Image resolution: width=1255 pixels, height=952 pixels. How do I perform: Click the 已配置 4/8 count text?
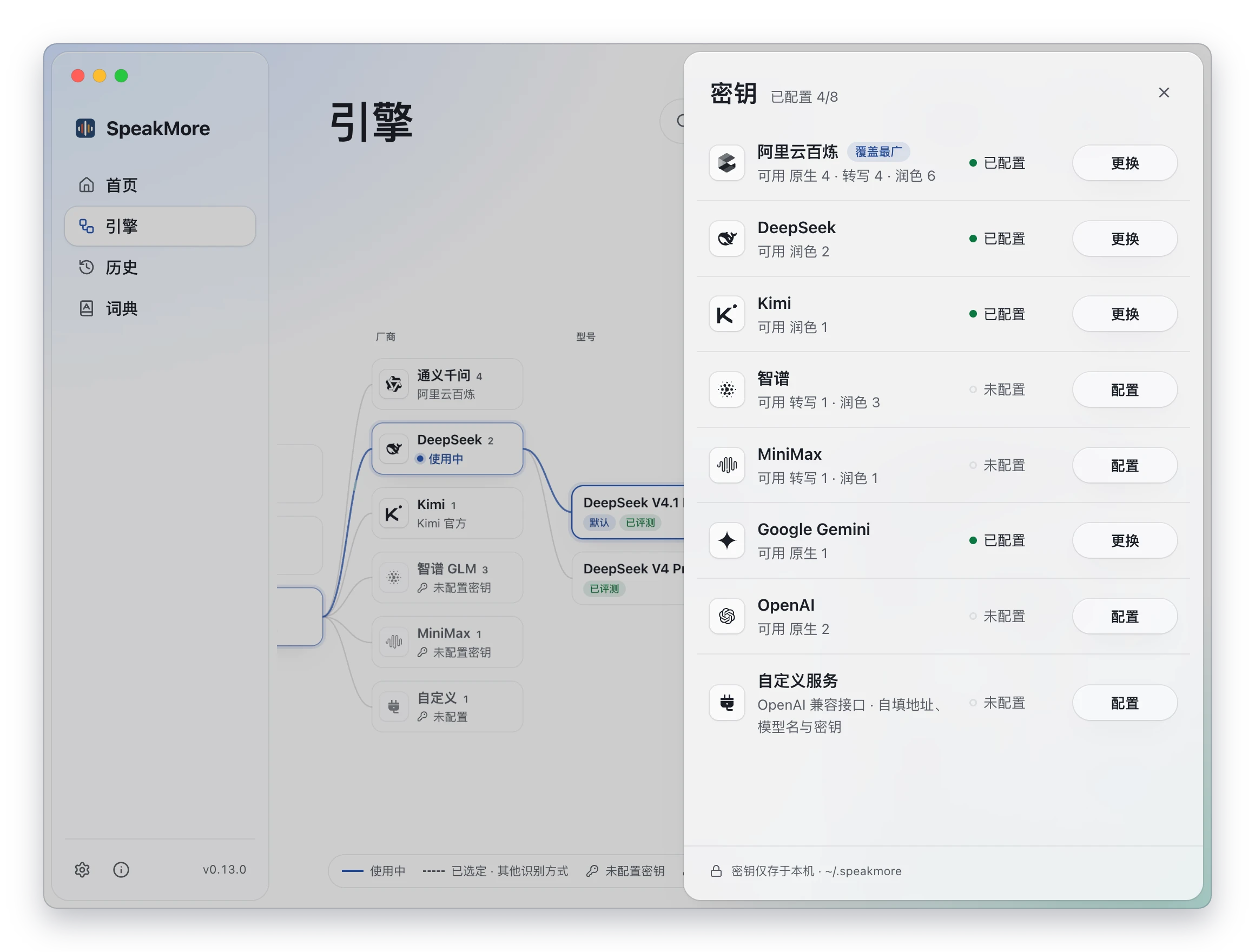click(x=803, y=97)
